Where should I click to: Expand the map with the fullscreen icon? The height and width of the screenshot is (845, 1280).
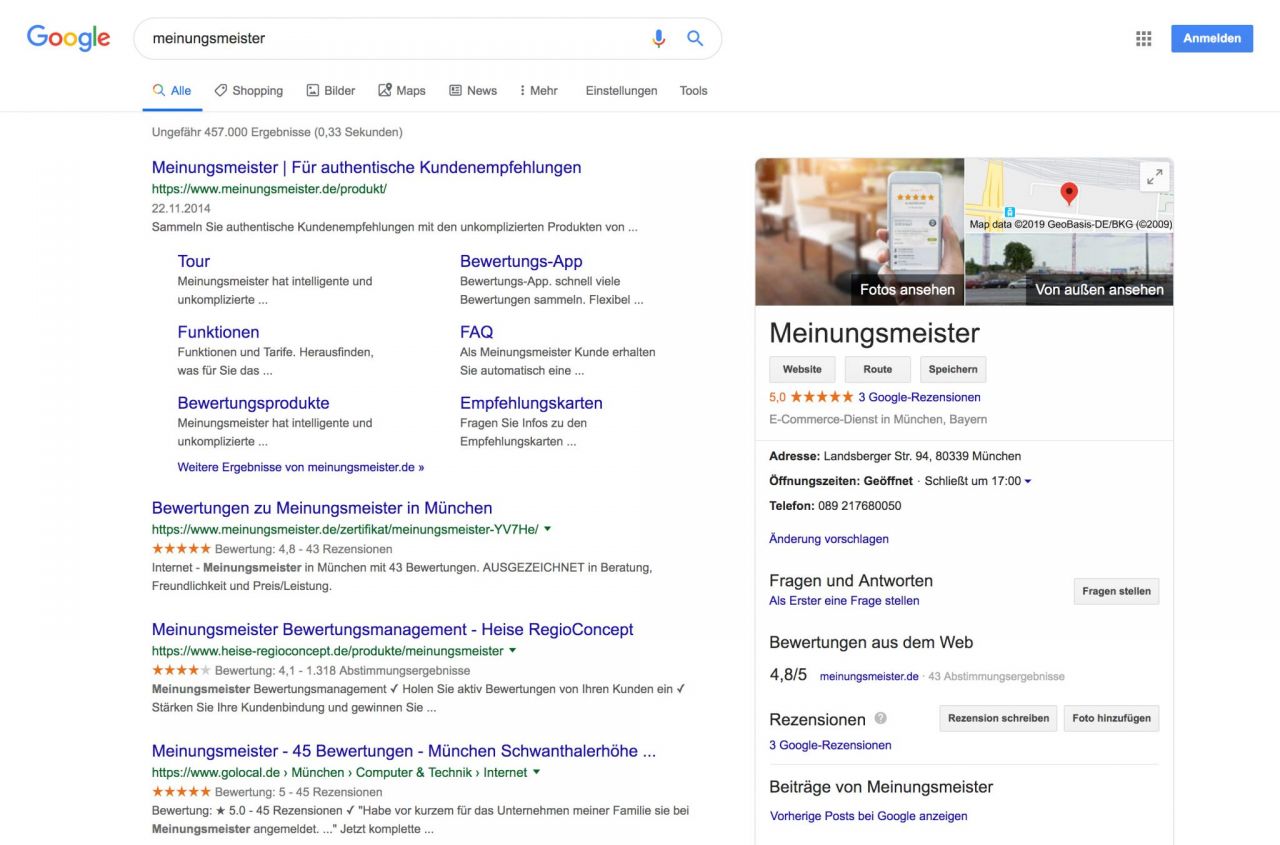click(1155, 177)
